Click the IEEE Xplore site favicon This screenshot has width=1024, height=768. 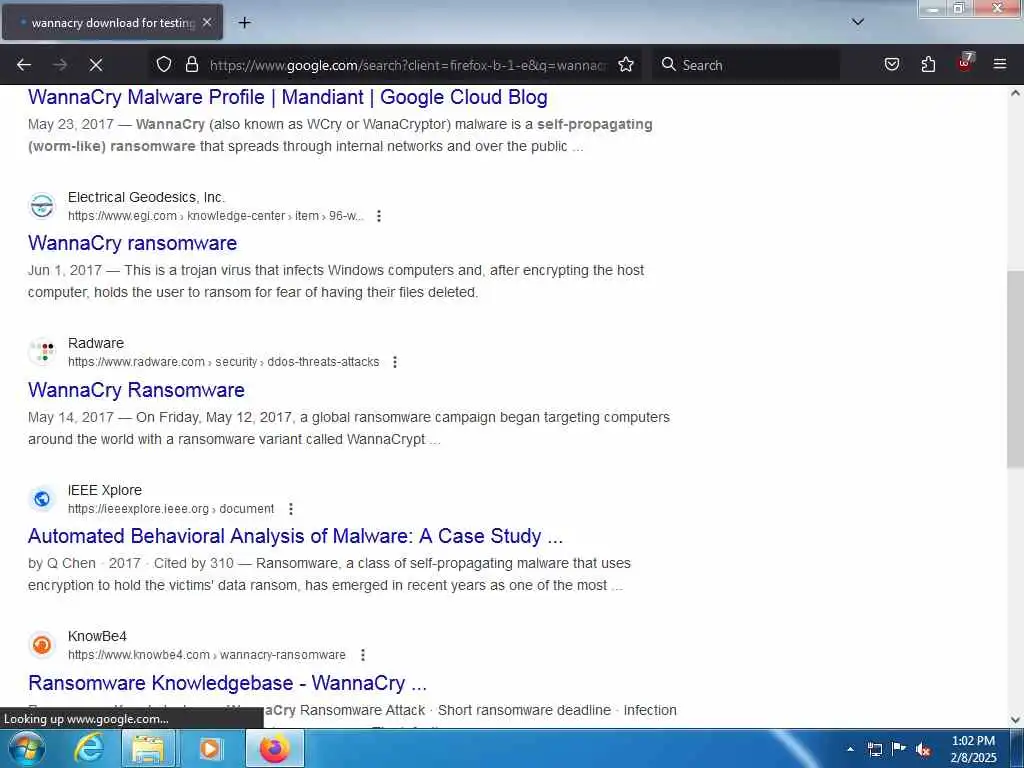(42, 499)
